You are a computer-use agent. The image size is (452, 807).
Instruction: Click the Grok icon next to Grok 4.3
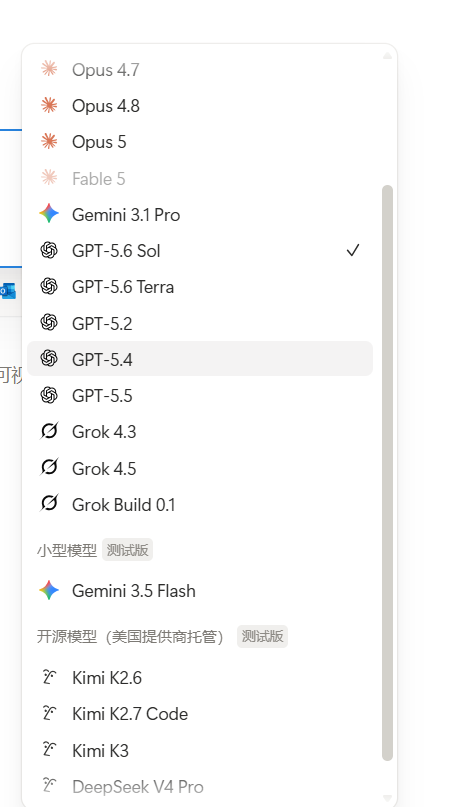pos(49,431)
